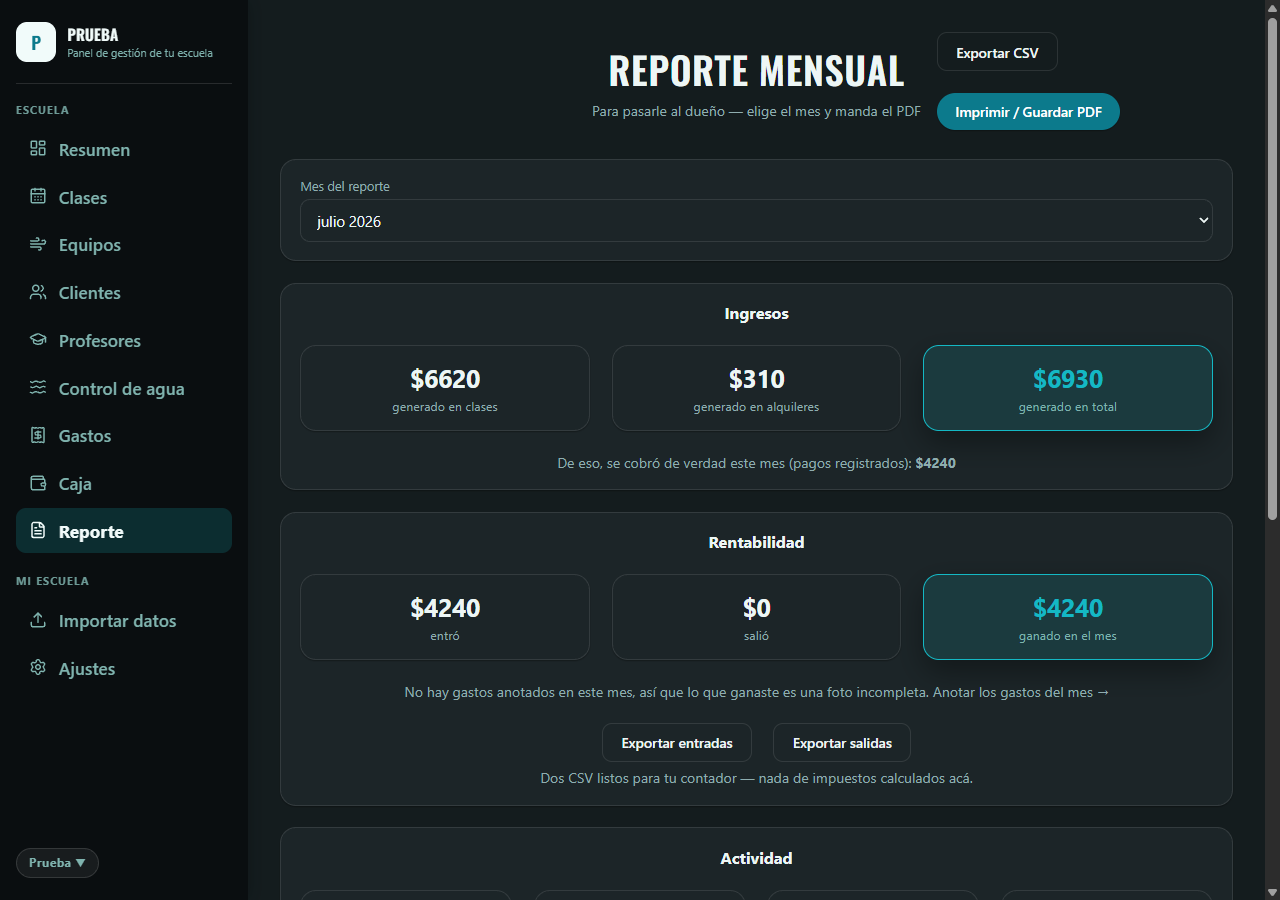Click the $0 salió card

click(x=756, y=617)
